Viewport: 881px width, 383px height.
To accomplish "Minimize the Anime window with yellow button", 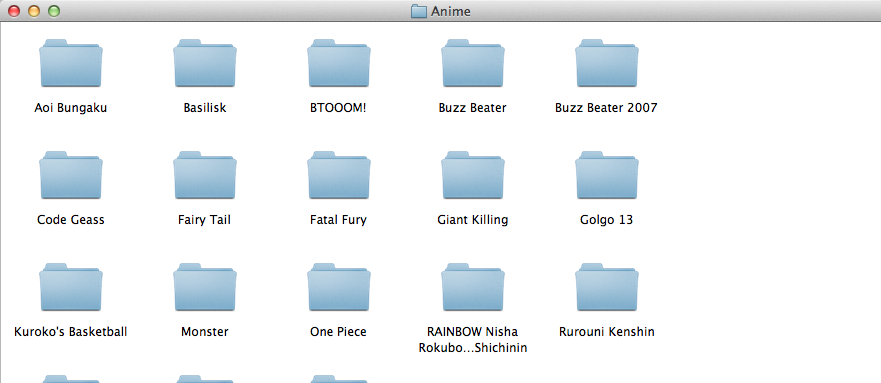I will [34, 11].
